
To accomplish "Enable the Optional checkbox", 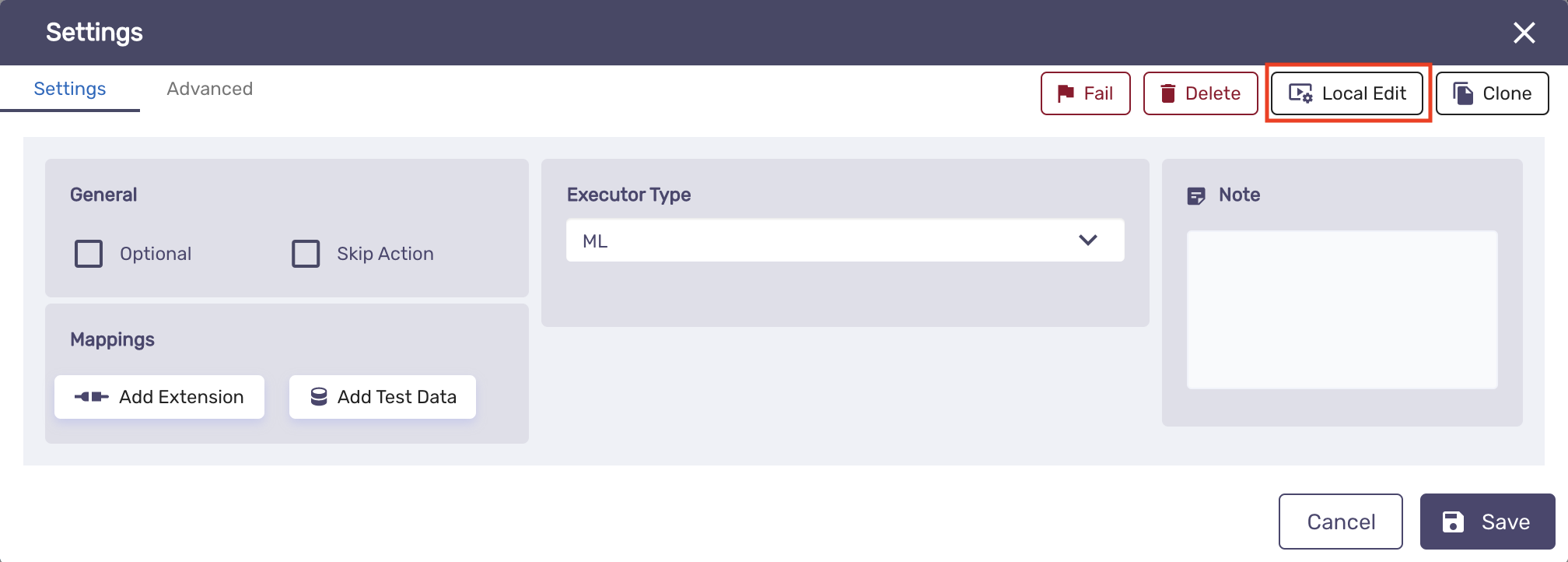I will [x=89, y=254].
